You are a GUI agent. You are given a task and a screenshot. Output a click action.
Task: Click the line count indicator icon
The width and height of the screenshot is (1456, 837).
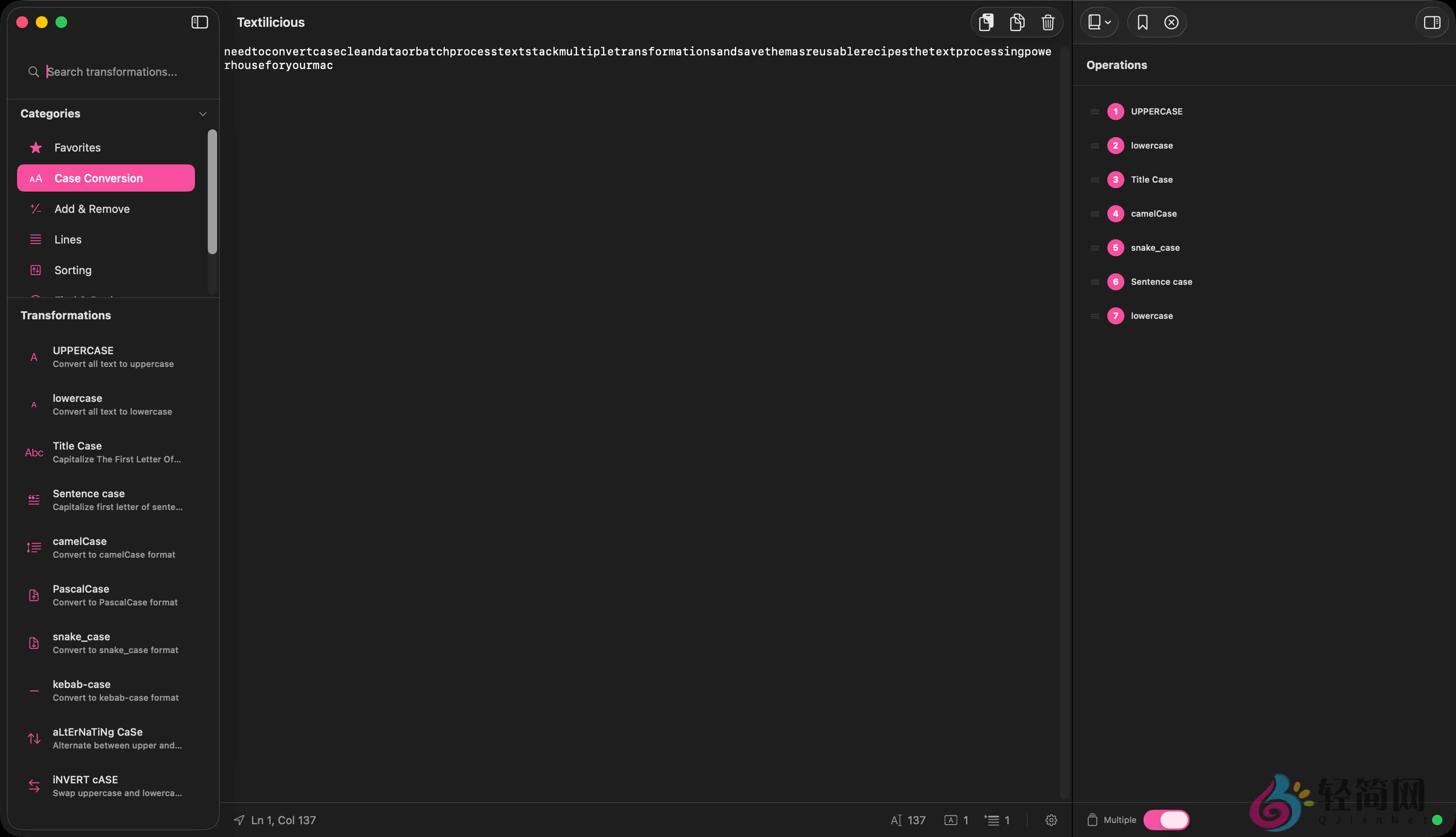(992, 821)
